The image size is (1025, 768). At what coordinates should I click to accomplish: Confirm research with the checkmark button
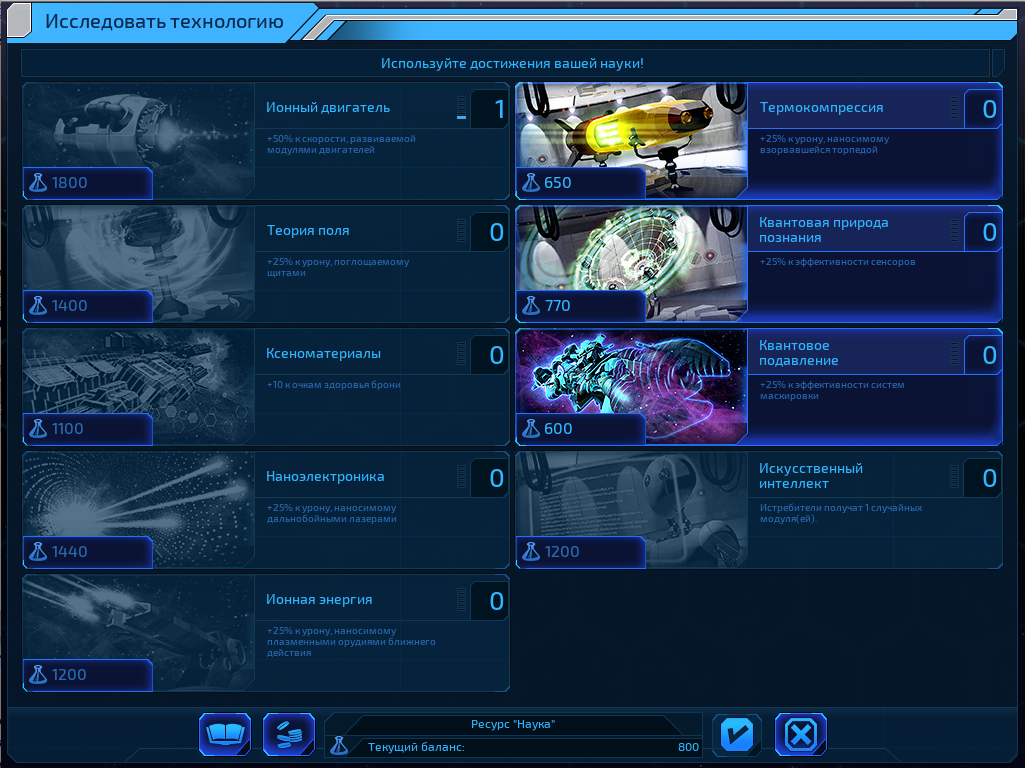pyautogui.click(x=737, y=735)
